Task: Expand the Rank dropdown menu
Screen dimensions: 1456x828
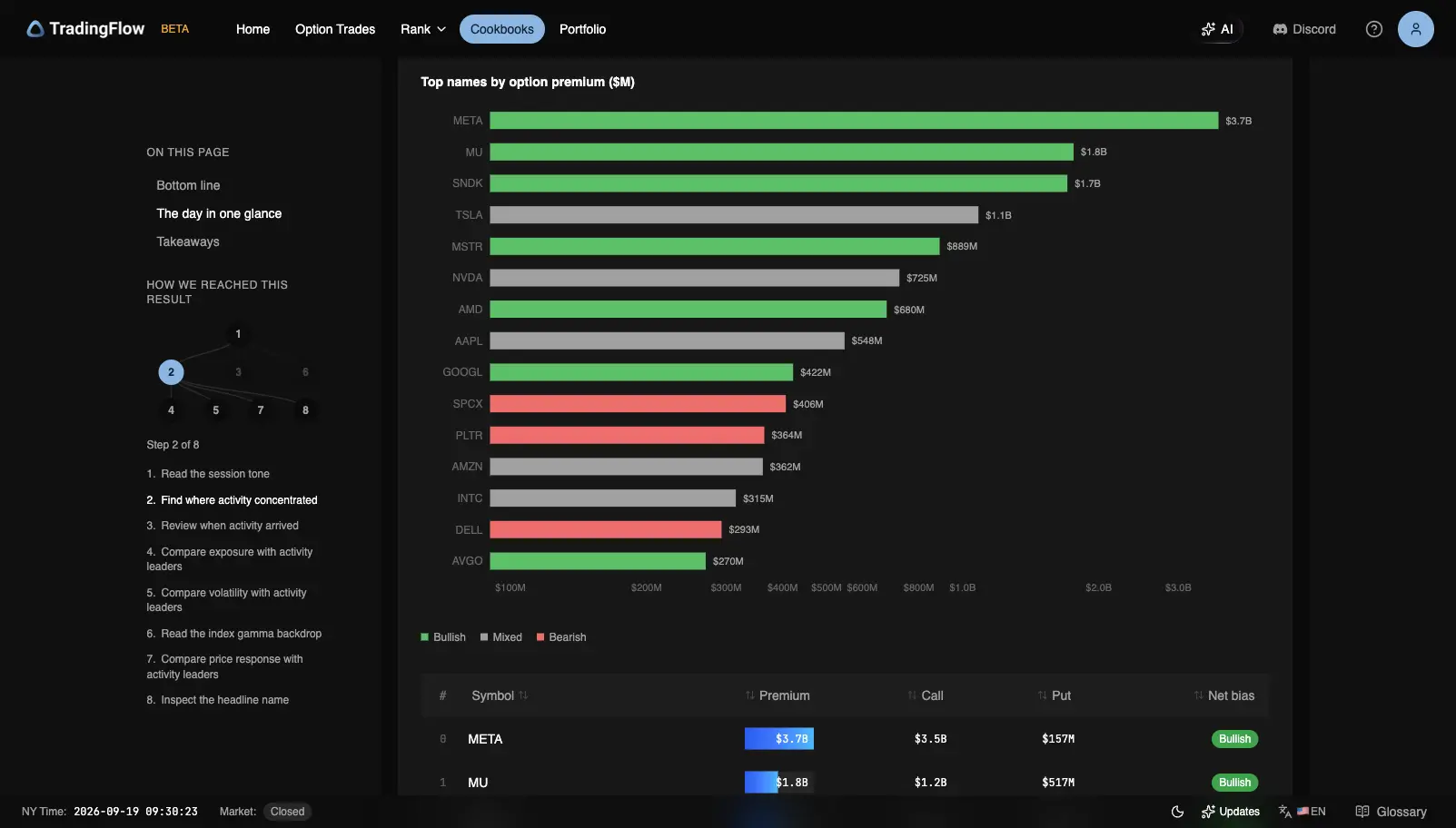Action: (423, 29)
